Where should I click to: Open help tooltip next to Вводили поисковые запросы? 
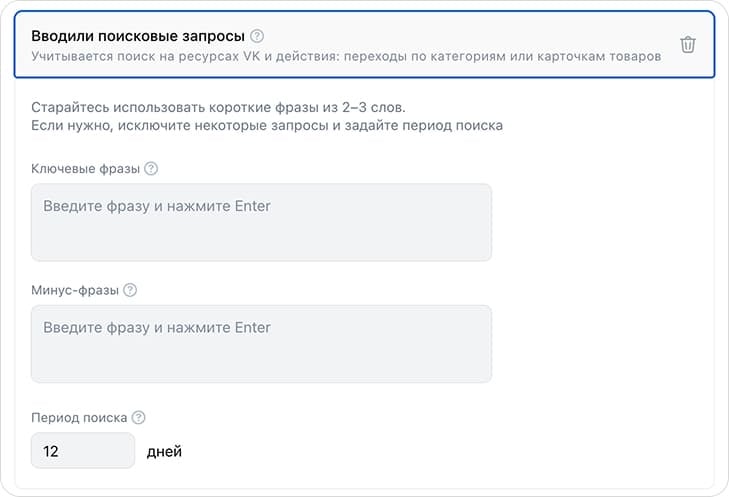pos(257,36)
